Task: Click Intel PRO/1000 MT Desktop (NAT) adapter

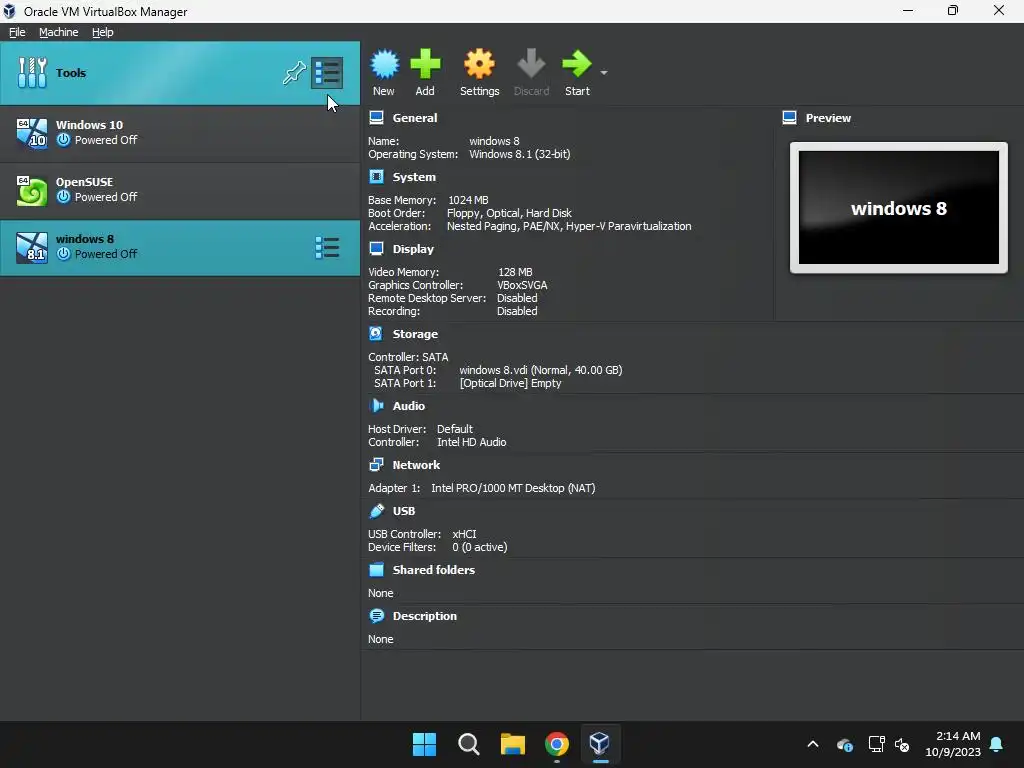Action: click(x=513, y=488)
